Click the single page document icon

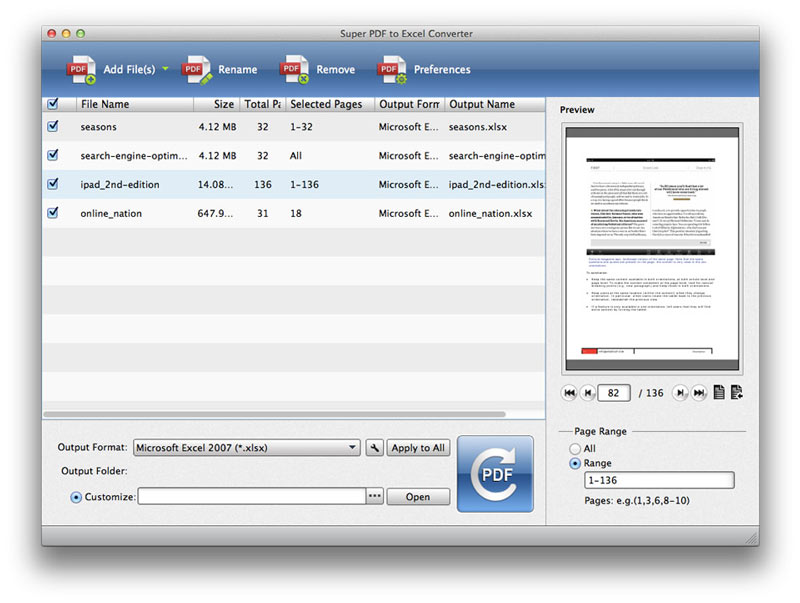click(x=719, y=392)
